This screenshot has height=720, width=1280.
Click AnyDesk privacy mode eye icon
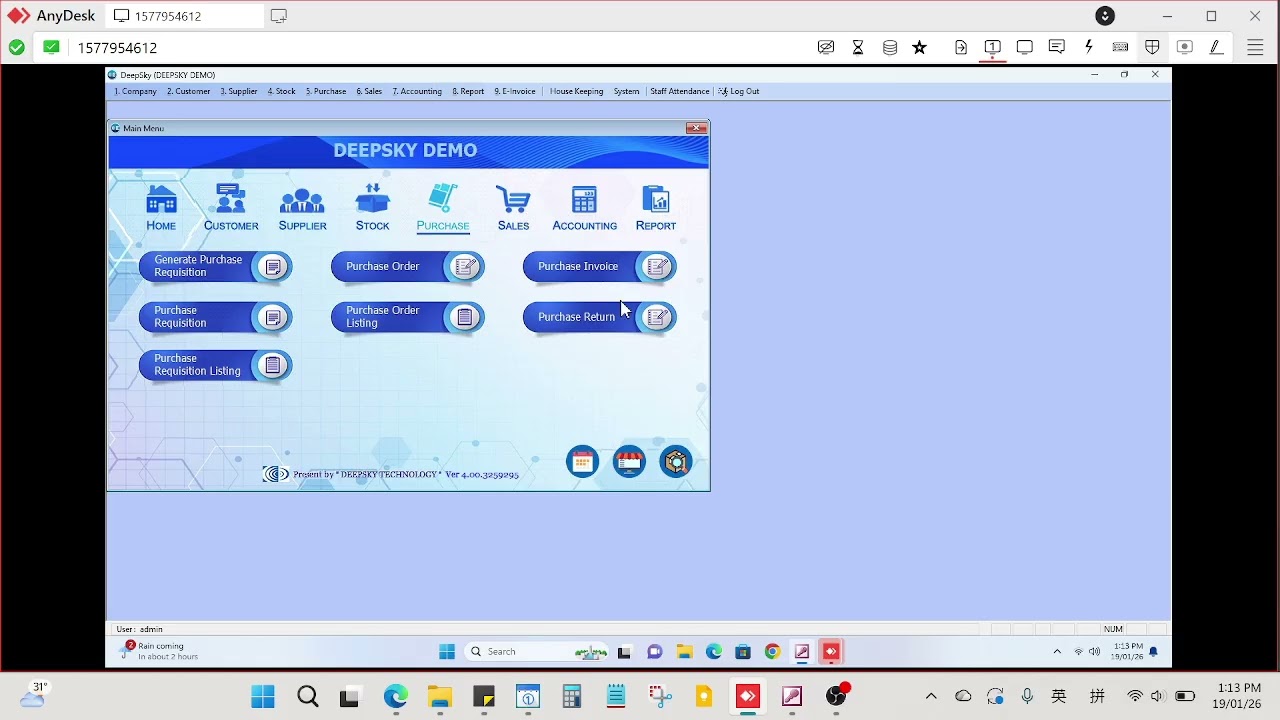tap(826, 47)
